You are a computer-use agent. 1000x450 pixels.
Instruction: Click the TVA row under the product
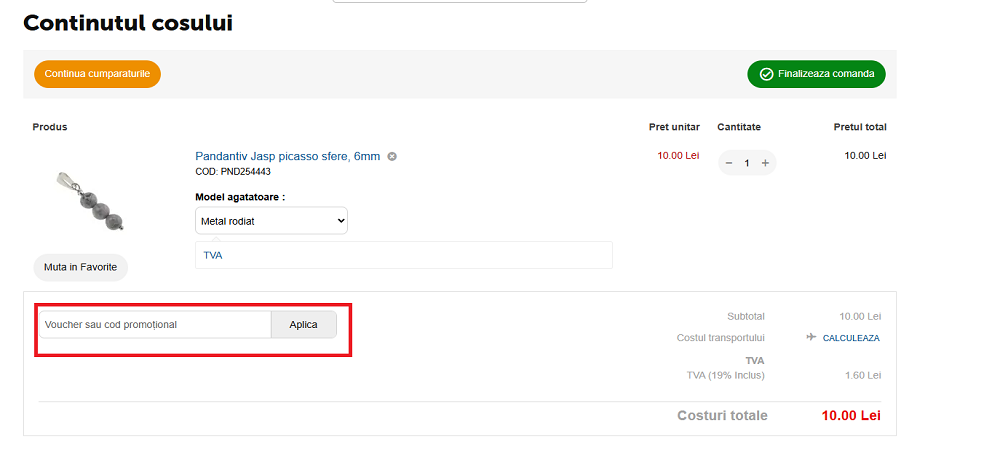tap(403, 255)
